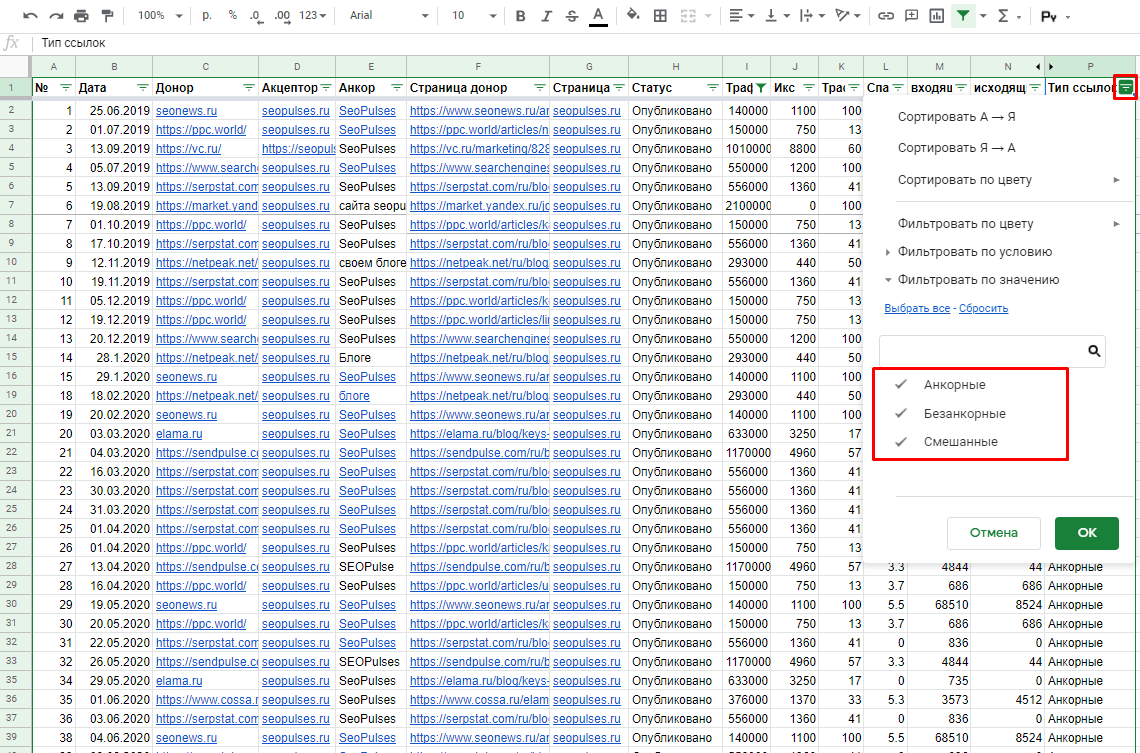Open text color picker
The height and width of the screenshot is (753, 1140).
tap(598, 15)
